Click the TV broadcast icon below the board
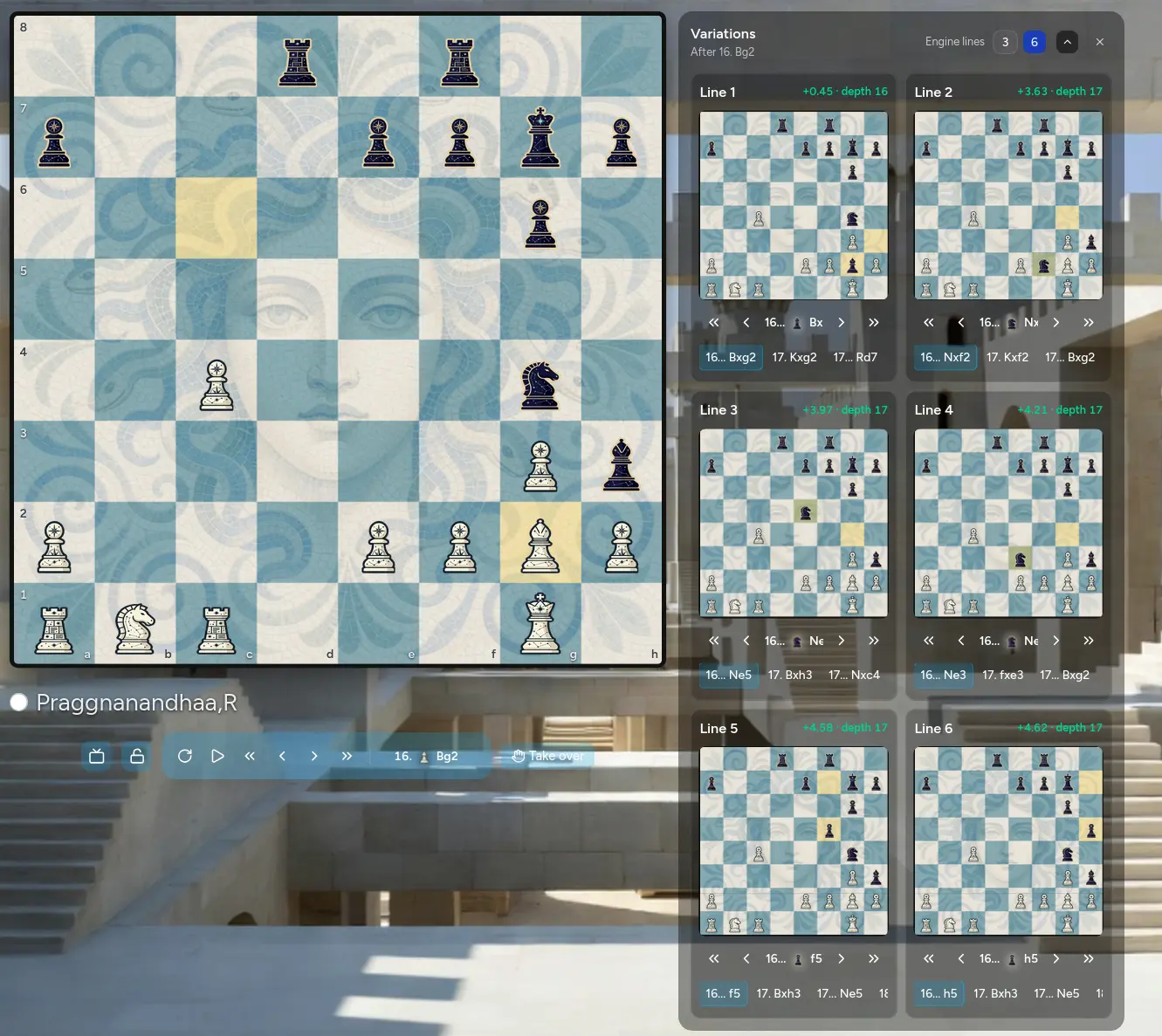 (x=97, y=756)
